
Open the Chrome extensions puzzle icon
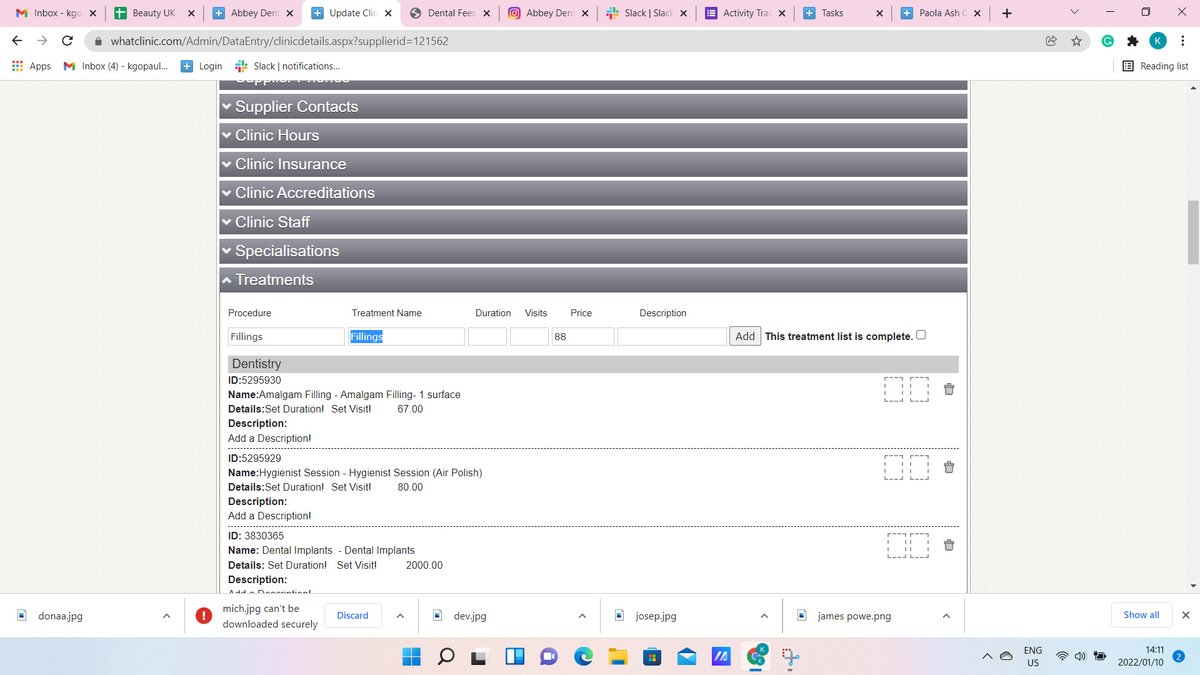pyautogui.click(x=1132, y=41)
